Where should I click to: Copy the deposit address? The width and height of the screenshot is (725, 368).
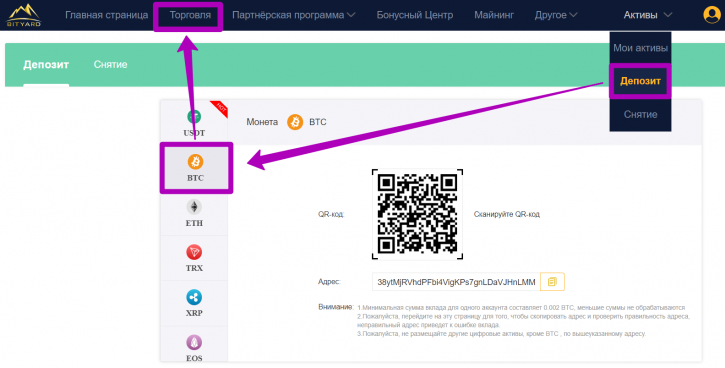[x=552, y=282]
